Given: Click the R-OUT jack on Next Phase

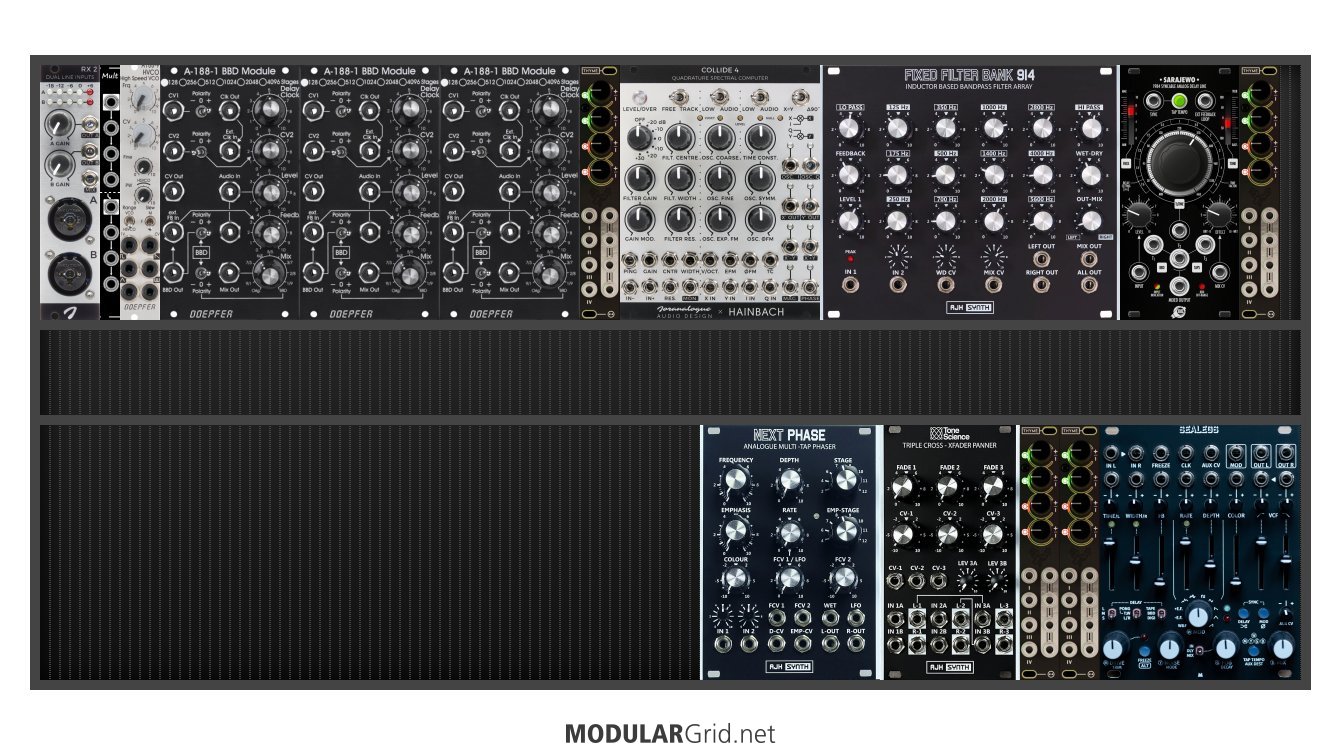Looking at the screenshot, I should pyautogui.click(x=856, y=644).
